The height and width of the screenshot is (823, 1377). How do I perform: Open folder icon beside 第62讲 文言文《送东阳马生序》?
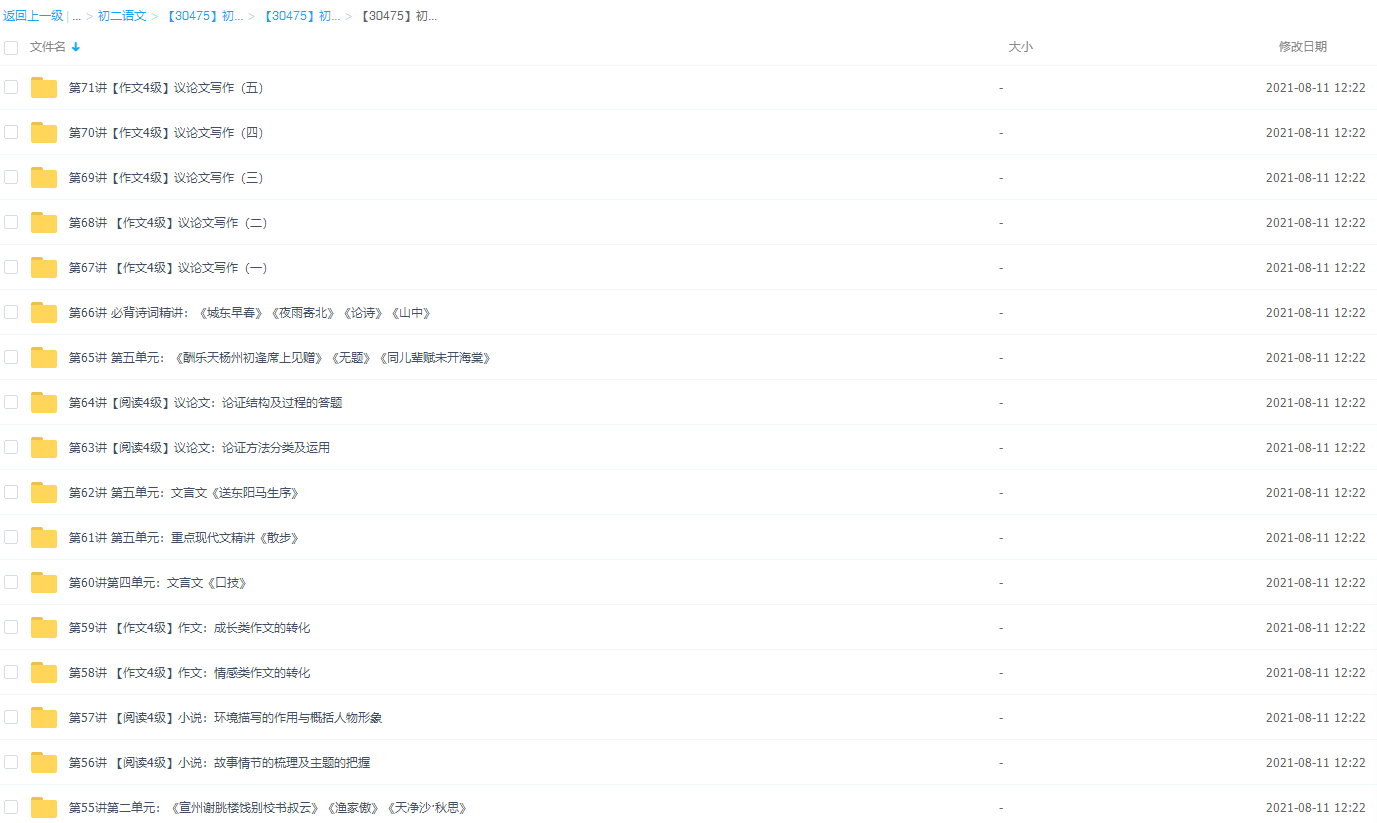(x=43, y=492)
